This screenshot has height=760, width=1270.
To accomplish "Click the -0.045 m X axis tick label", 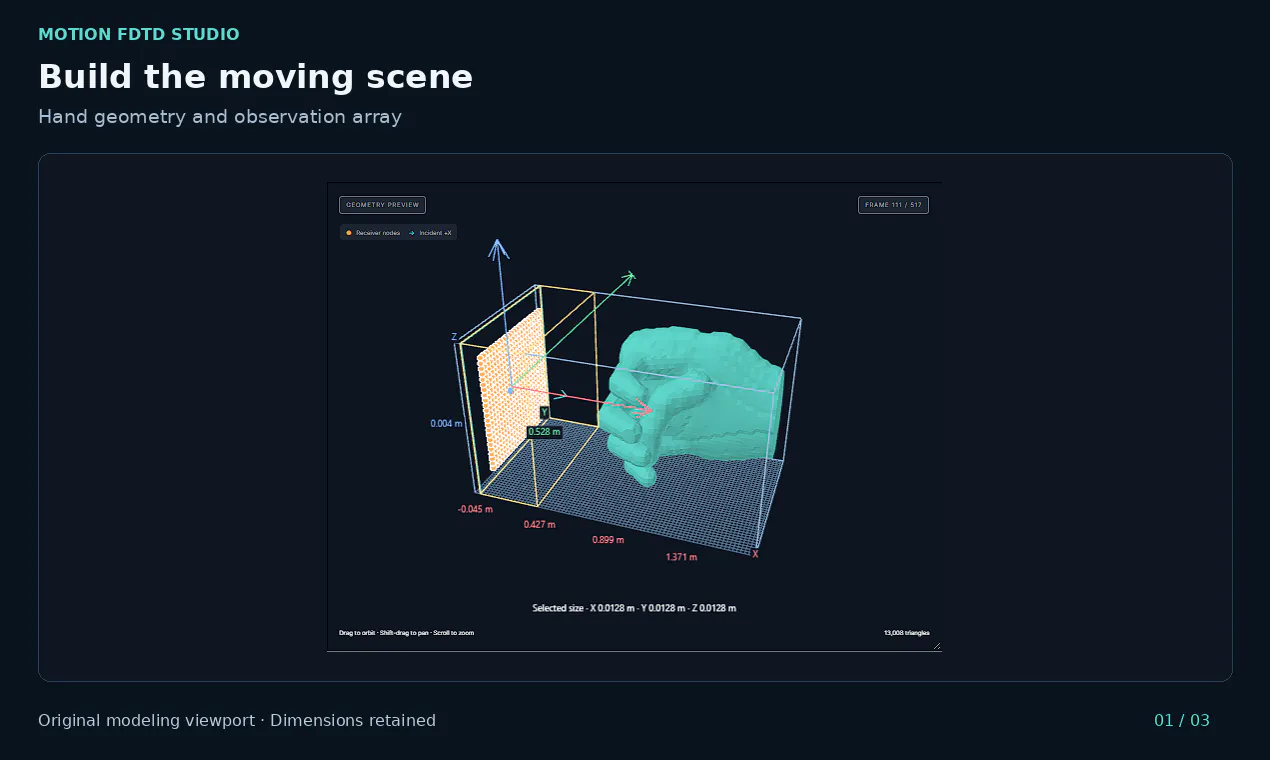I will (475, 509).
